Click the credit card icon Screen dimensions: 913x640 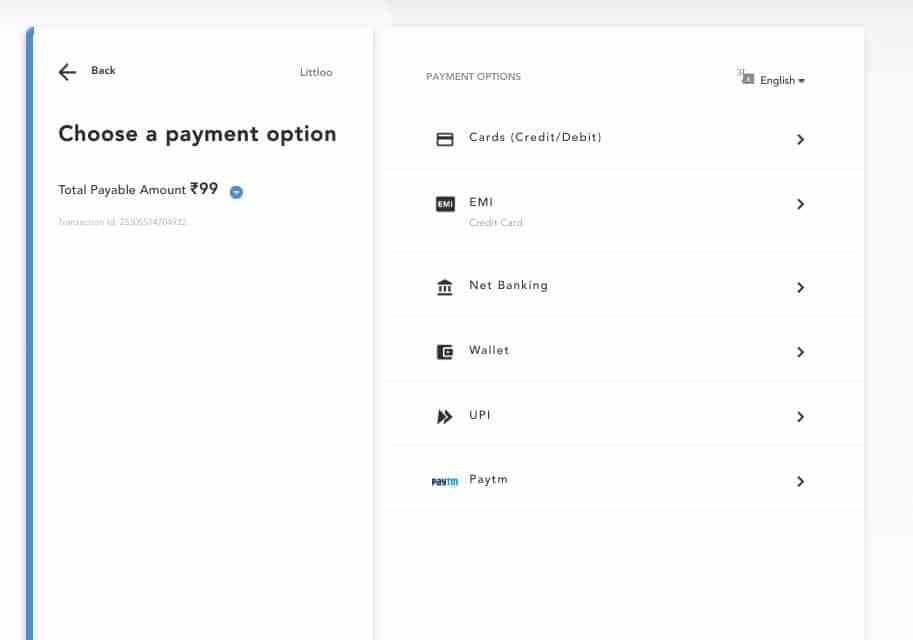445,139
